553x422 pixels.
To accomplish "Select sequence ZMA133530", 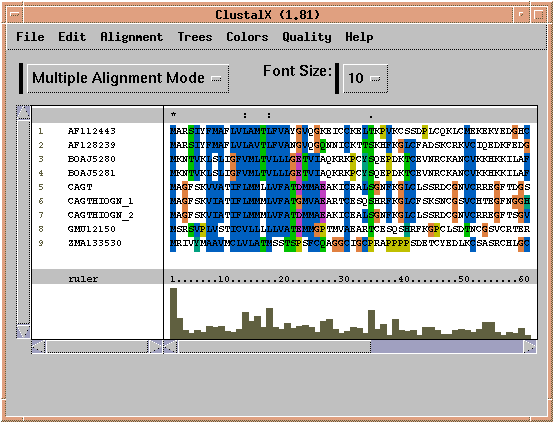I will (x=95, y=243).
